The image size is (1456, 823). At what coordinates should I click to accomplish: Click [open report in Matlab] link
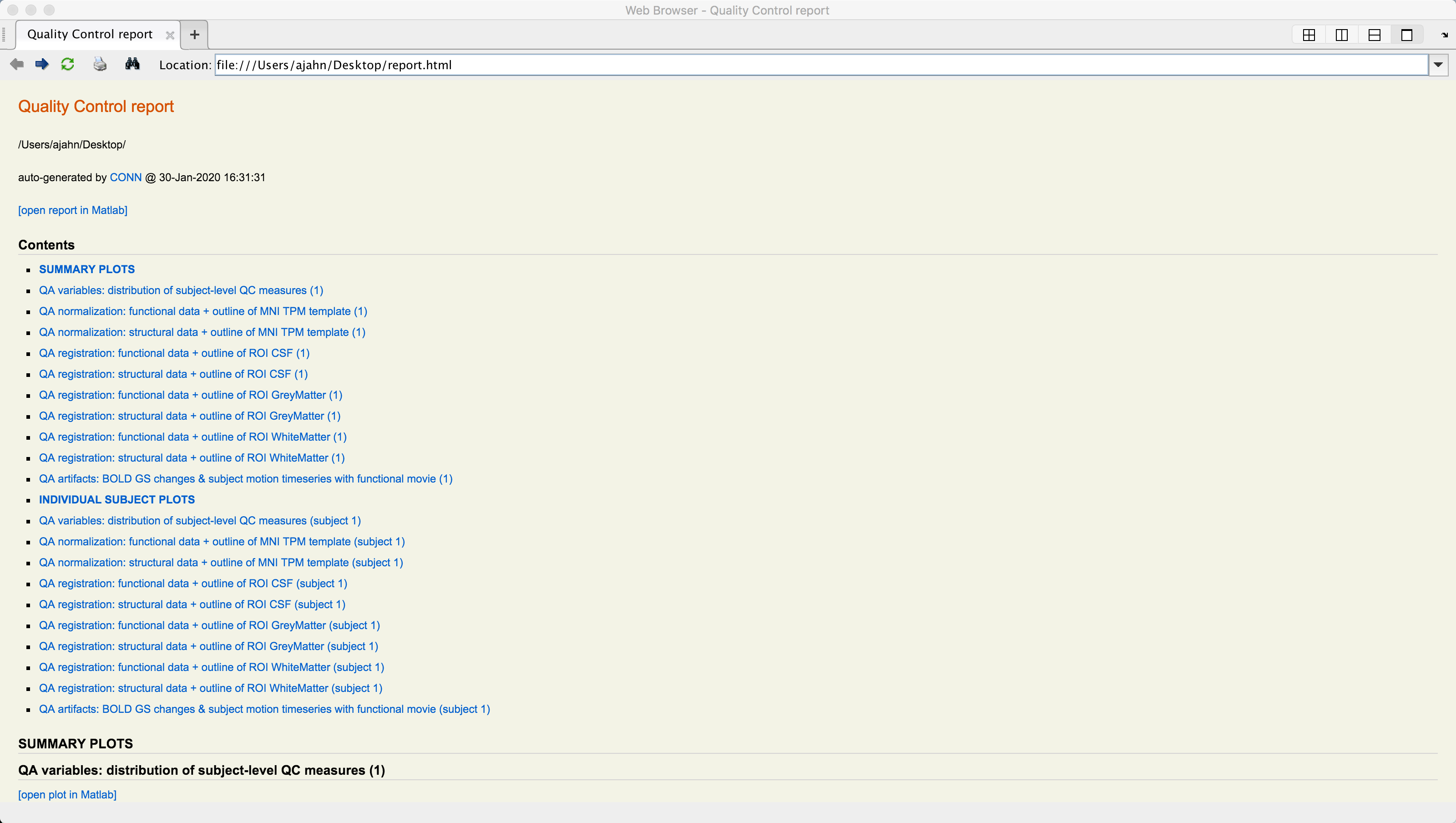(x=73, y=210)
